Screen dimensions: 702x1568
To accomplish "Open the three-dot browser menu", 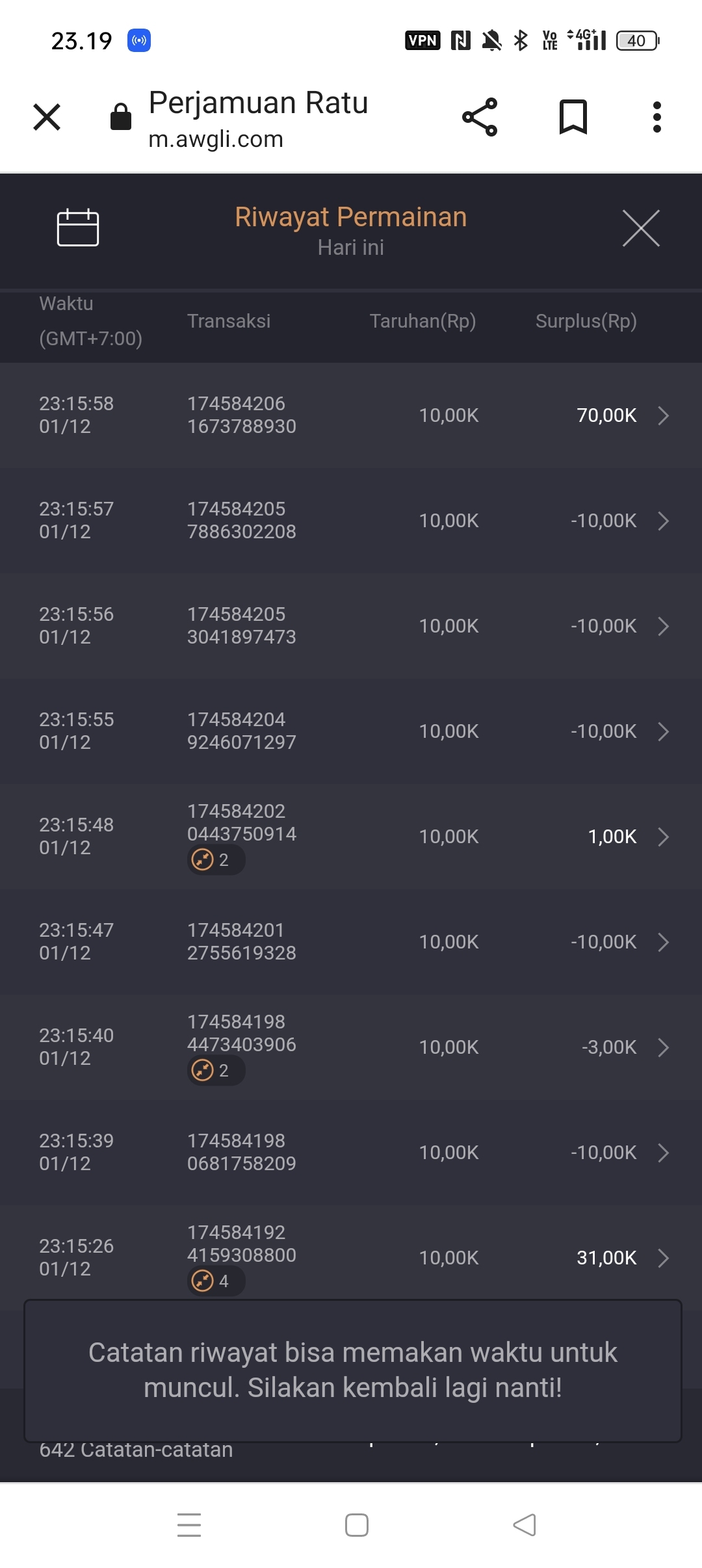I will coord(657,118).
